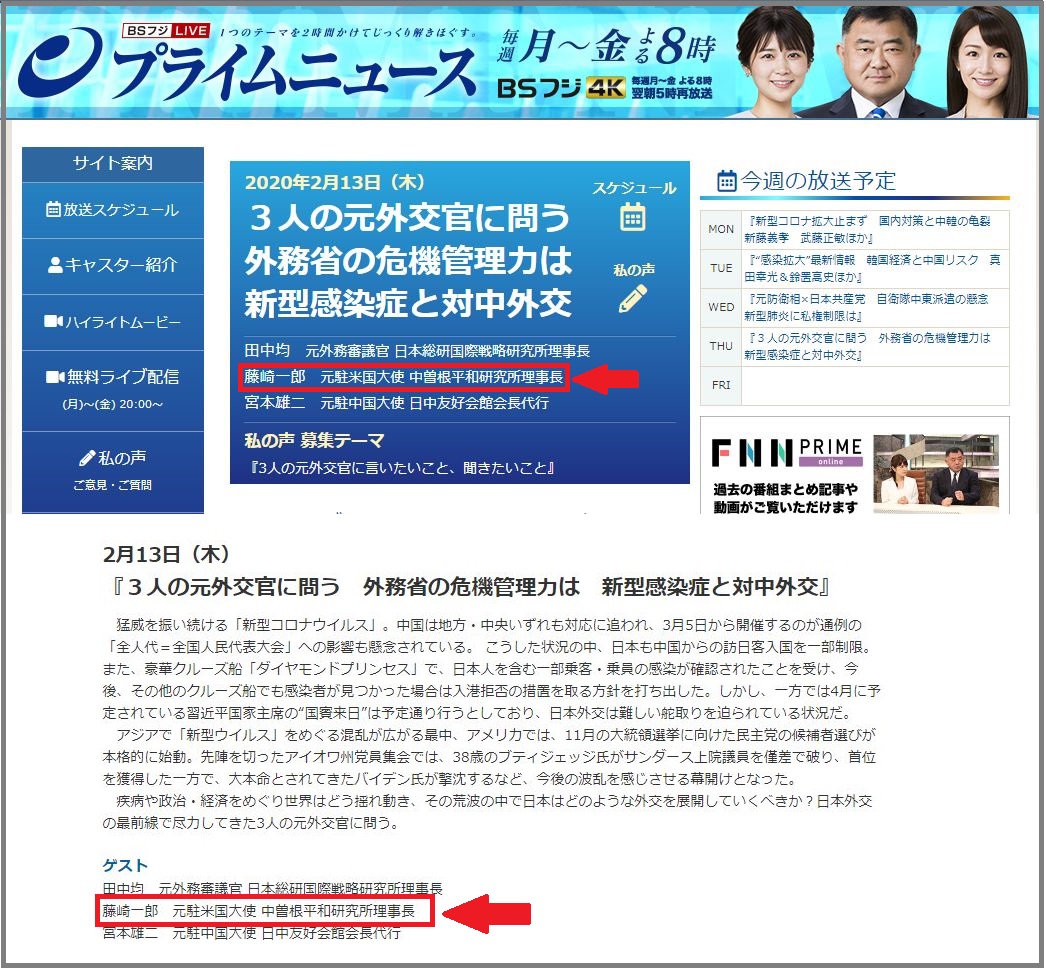Screen dimensions: 1046x968
Task: Click article date 2月13日（木）
Action: point(167,554)
